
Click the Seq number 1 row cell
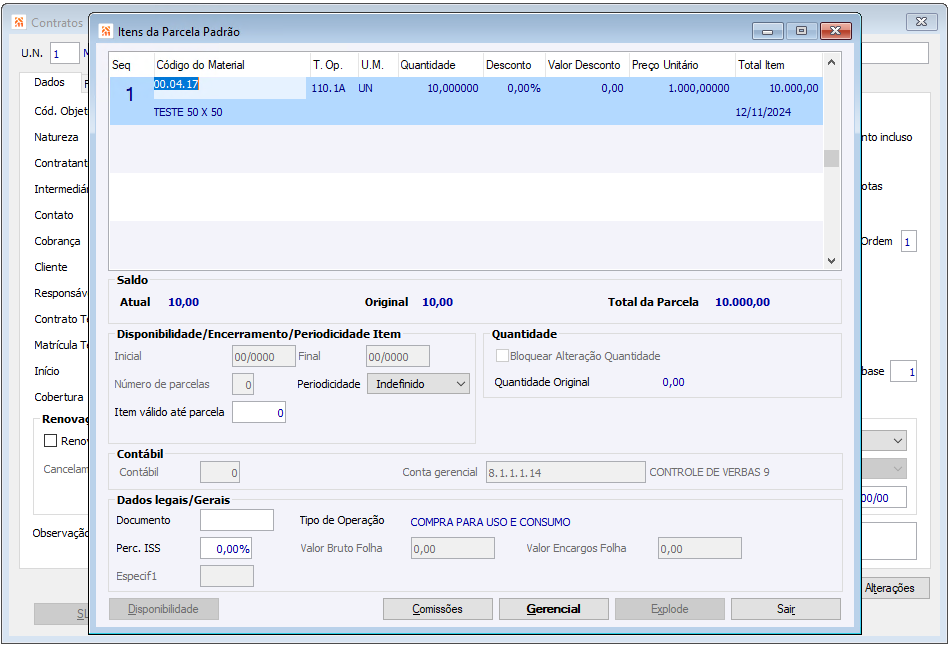click(x=129, y=94)
